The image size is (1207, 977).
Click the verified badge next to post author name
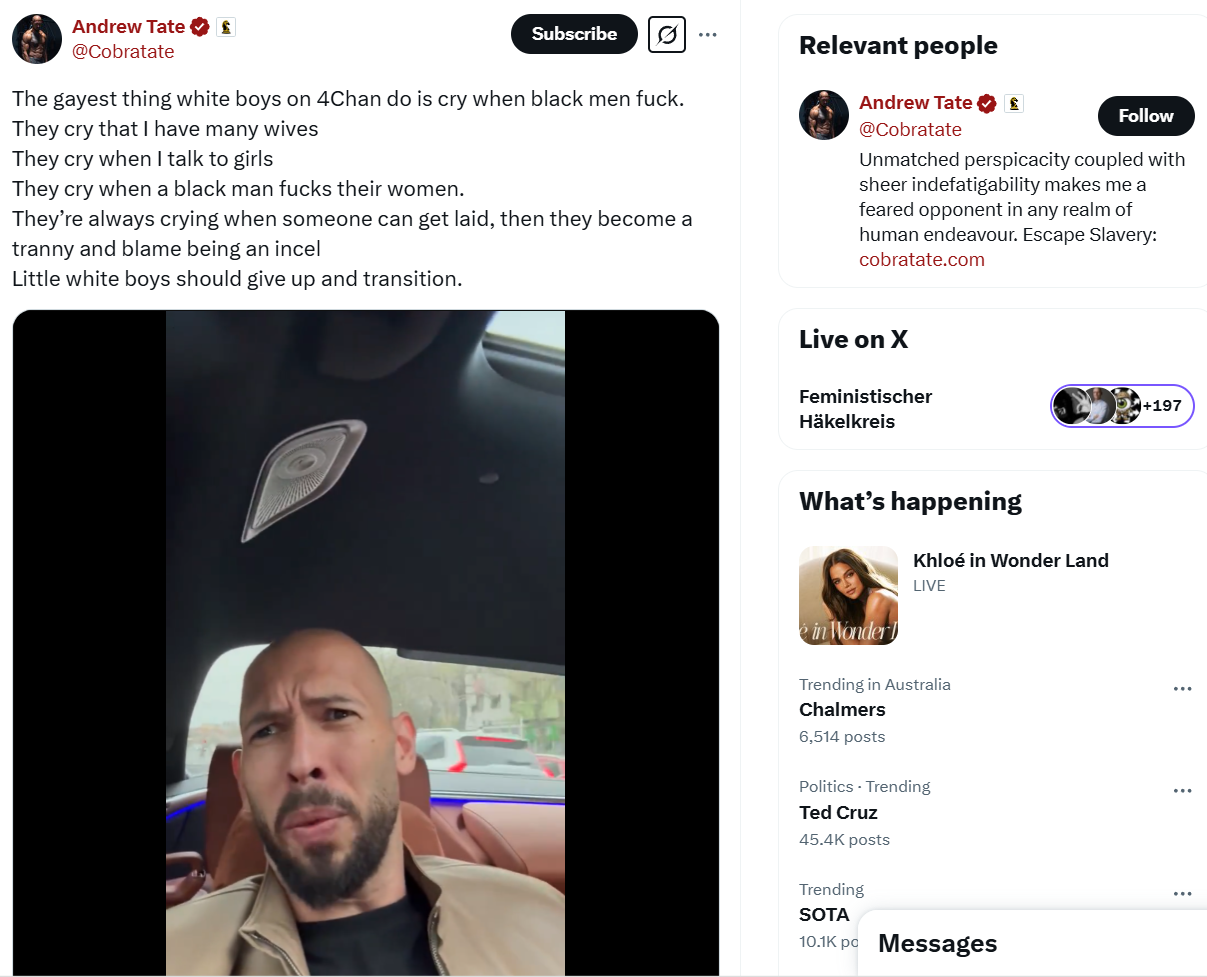[x=200, y=27]
